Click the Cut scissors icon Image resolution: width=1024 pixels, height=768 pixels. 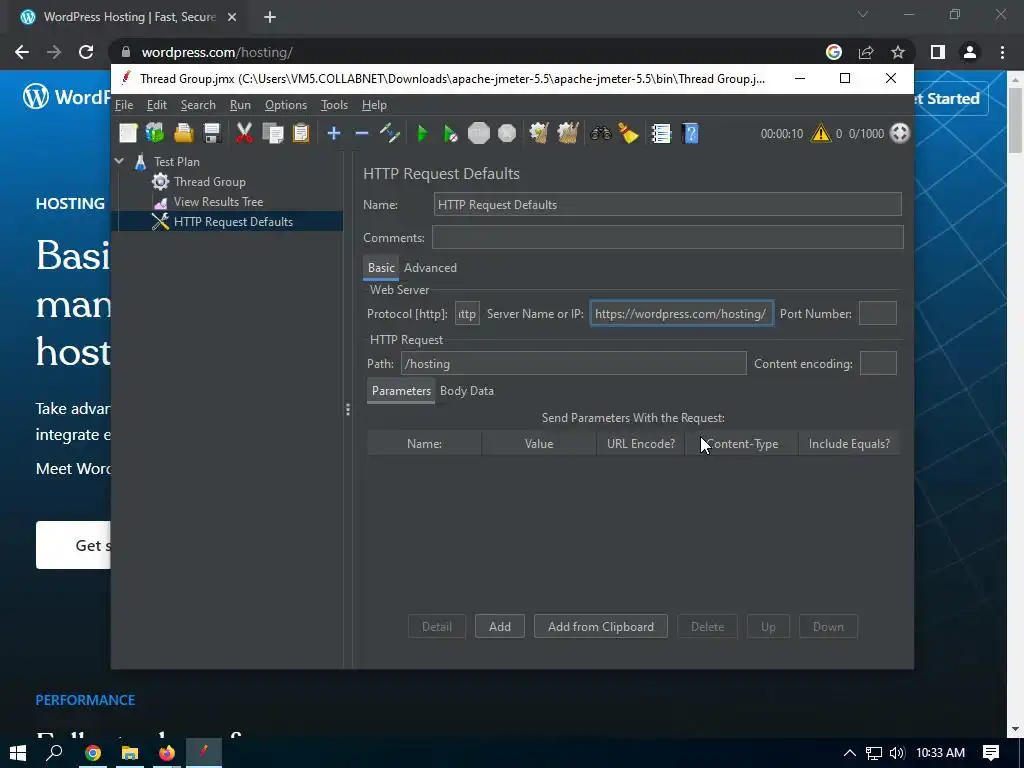pyautogui.click(x=244, y=133)
